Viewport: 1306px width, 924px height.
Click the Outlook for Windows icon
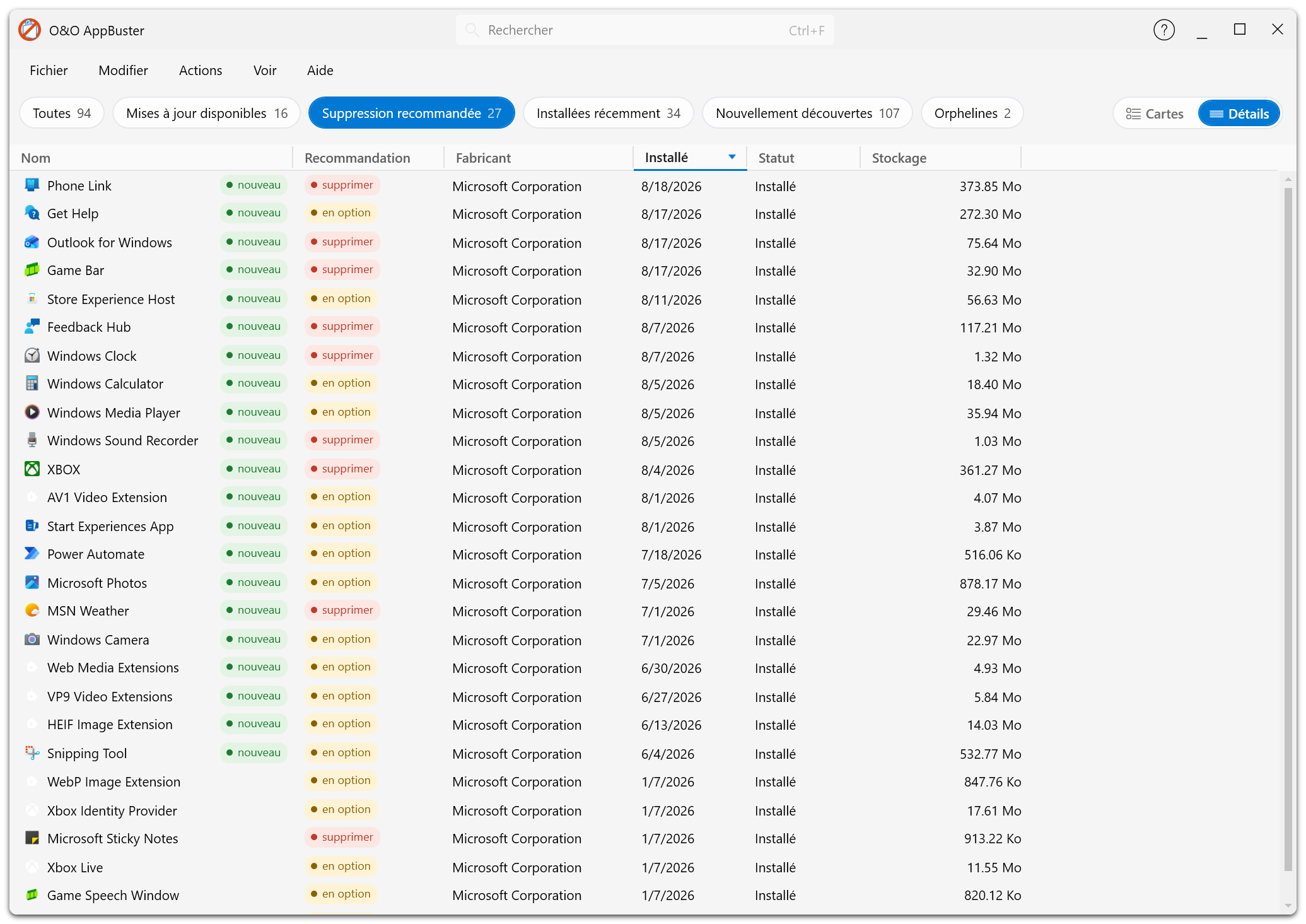pos(32,242)
